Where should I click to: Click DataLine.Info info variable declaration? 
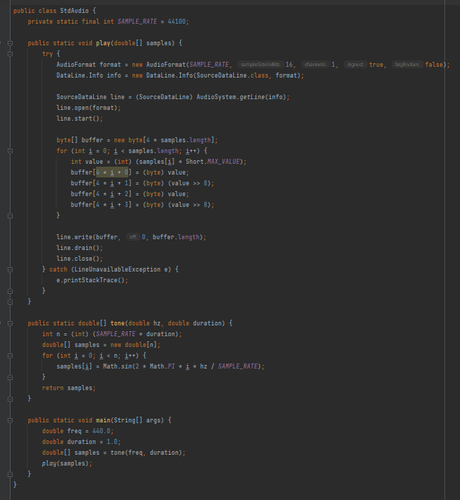point(89,75)
